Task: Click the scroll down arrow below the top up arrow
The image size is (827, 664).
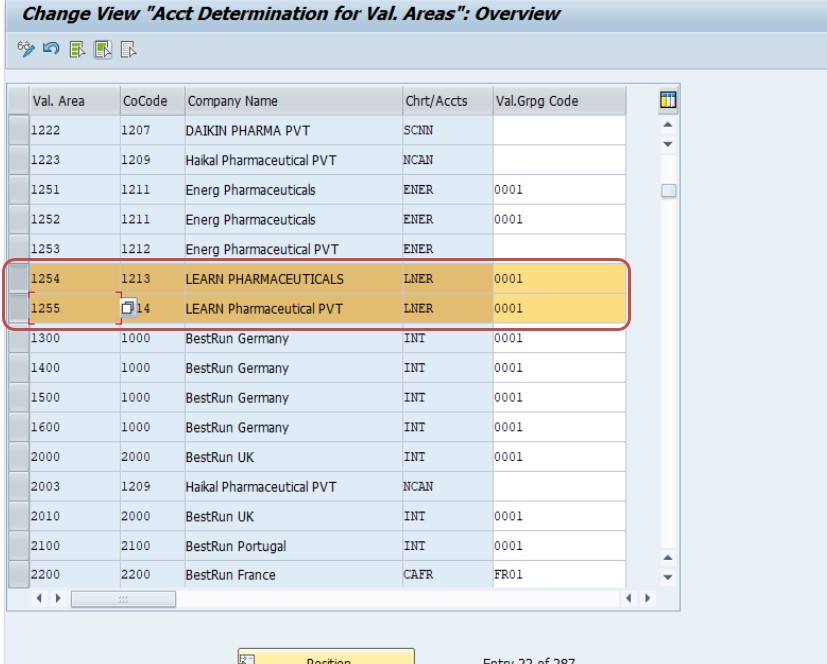Action: 668,144
